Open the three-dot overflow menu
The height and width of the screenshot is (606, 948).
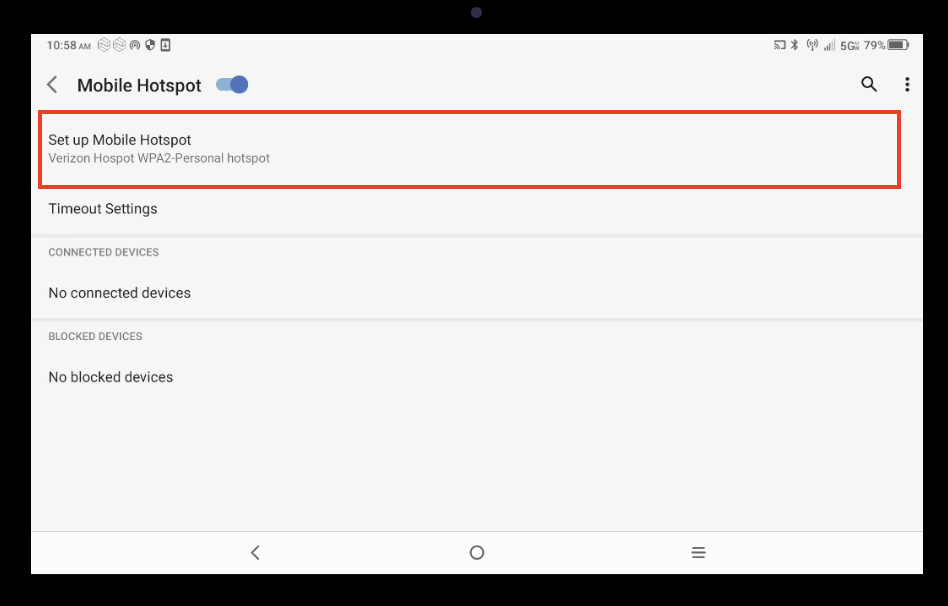[907, 85]
